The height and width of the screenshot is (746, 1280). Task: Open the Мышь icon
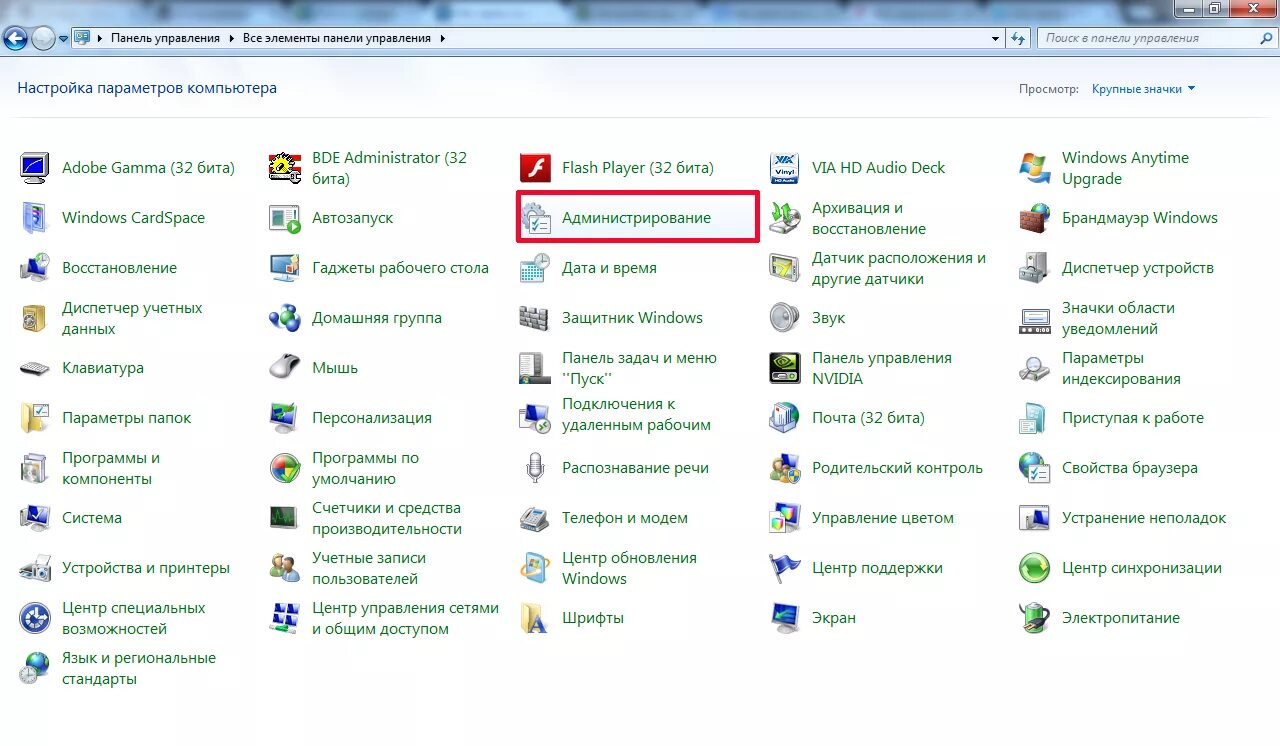tap(285, 368)
